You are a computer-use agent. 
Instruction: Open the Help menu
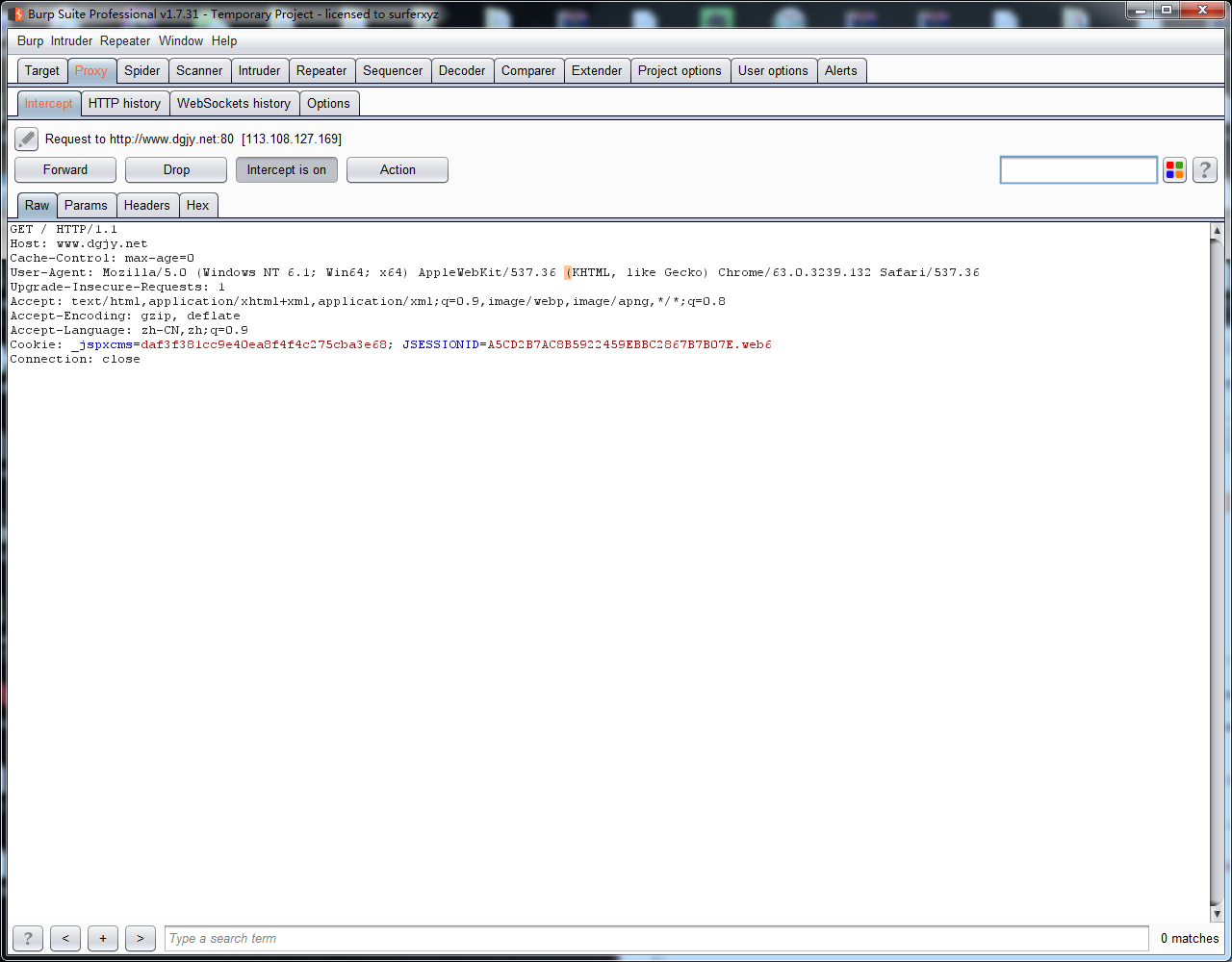click(224, 40)
